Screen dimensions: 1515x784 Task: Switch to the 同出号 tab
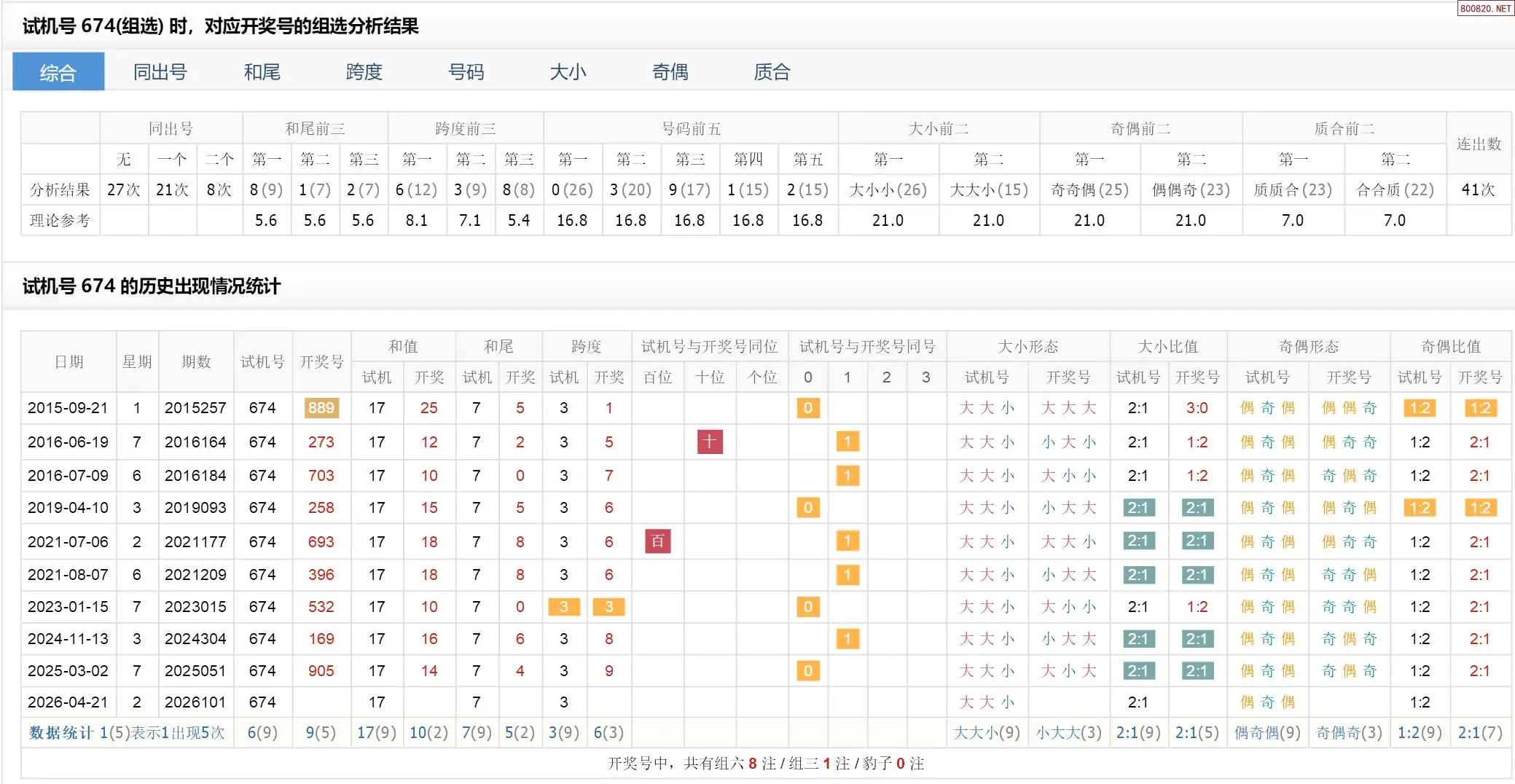click(160, 72)
